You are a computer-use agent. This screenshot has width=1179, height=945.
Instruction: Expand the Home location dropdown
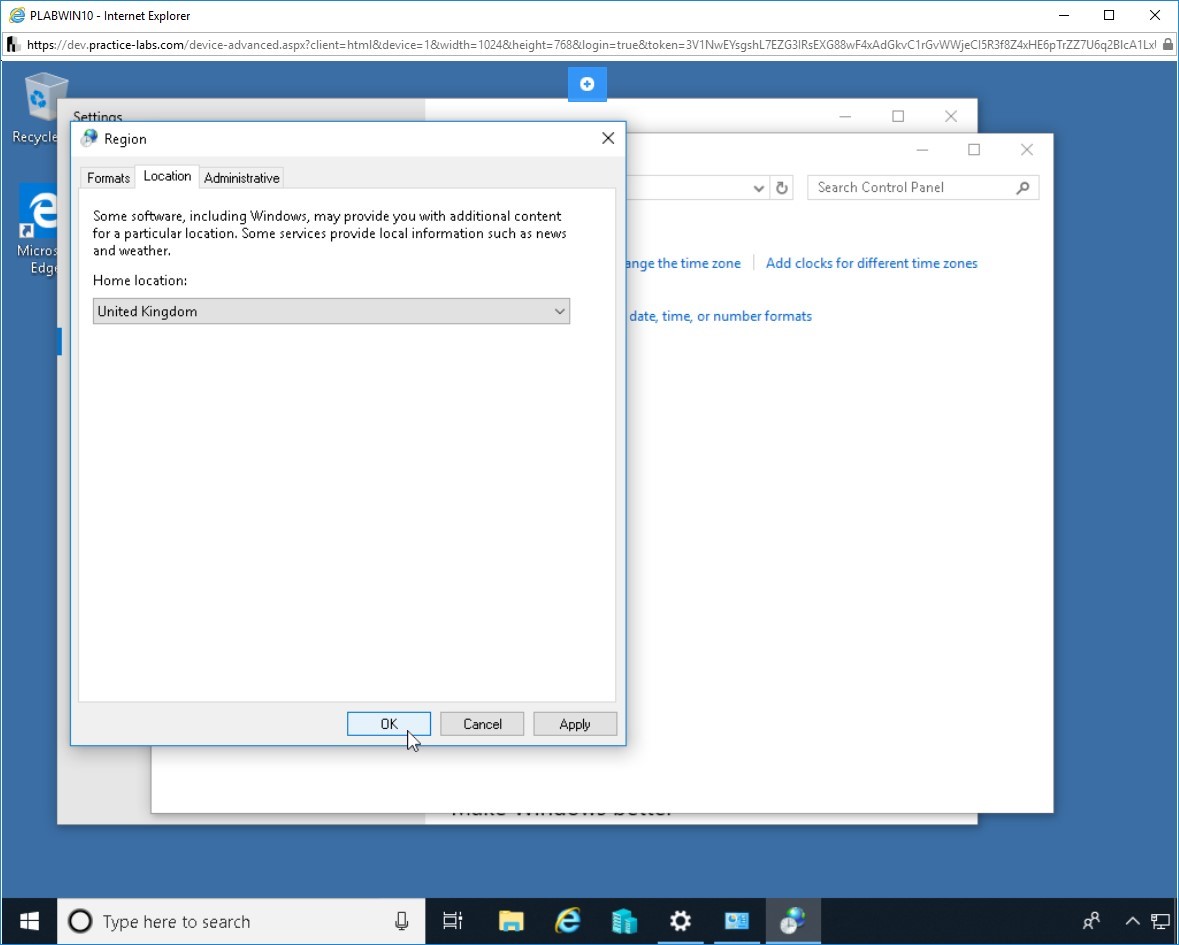point(331,311)
